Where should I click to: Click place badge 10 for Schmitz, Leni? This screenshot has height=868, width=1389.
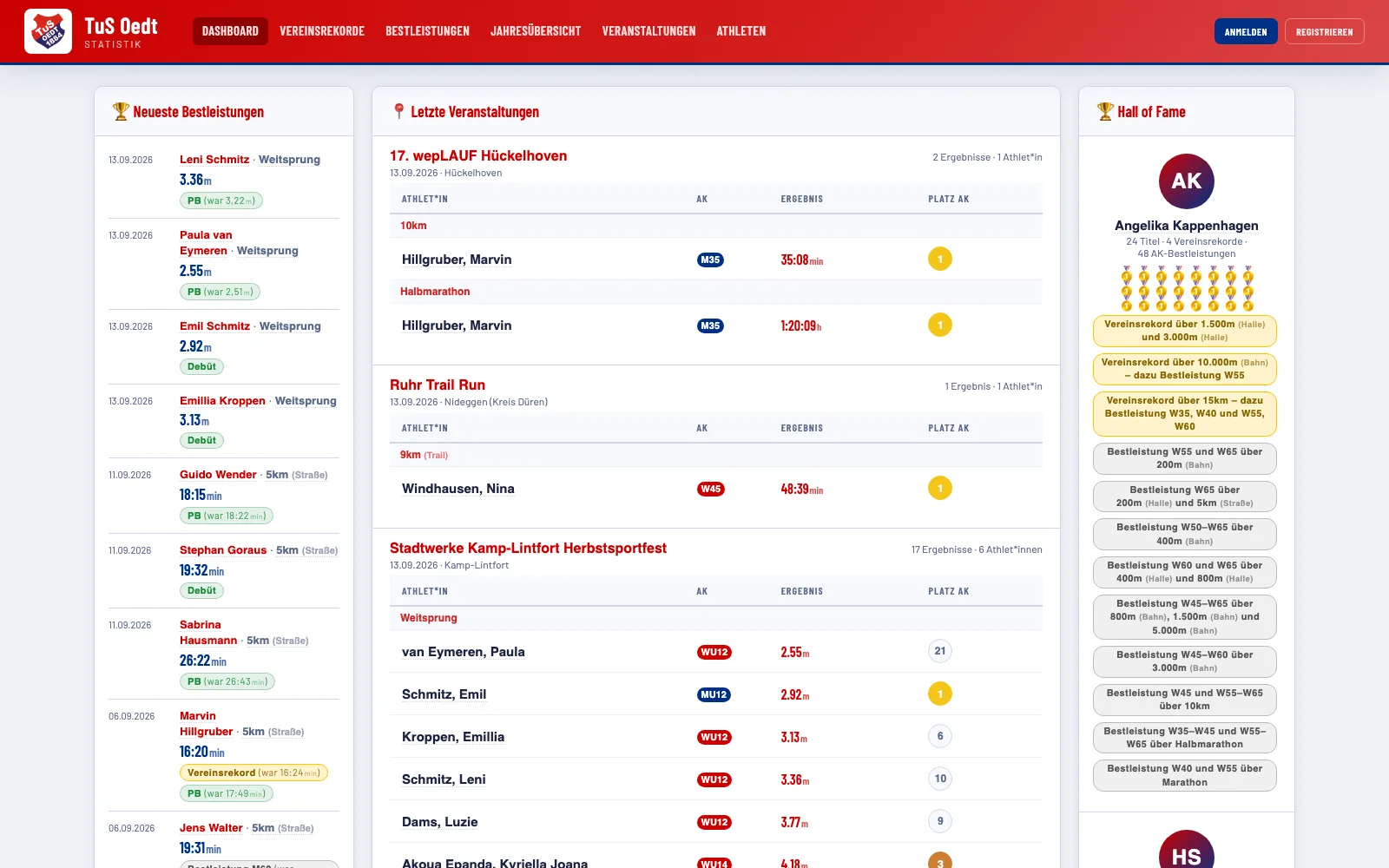(x=940, y=779)
